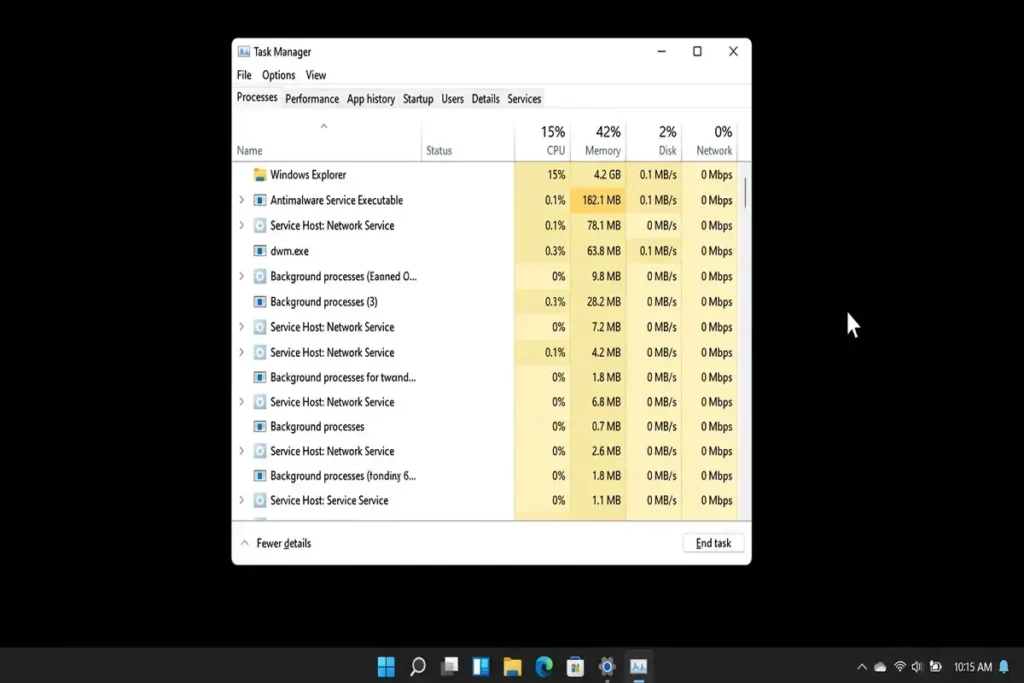1024x683 pixels.
Task: Sort by the Status column header
Action: 468,140
